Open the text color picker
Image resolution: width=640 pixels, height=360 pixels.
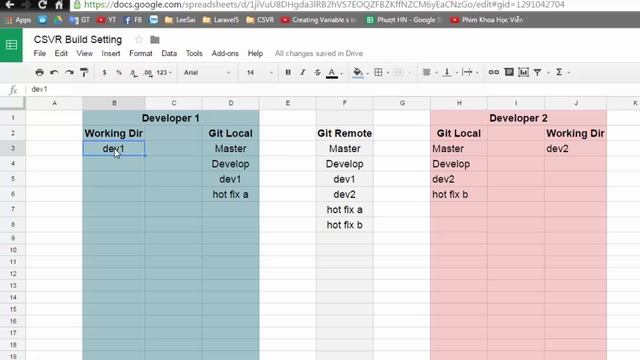[332, 73]
